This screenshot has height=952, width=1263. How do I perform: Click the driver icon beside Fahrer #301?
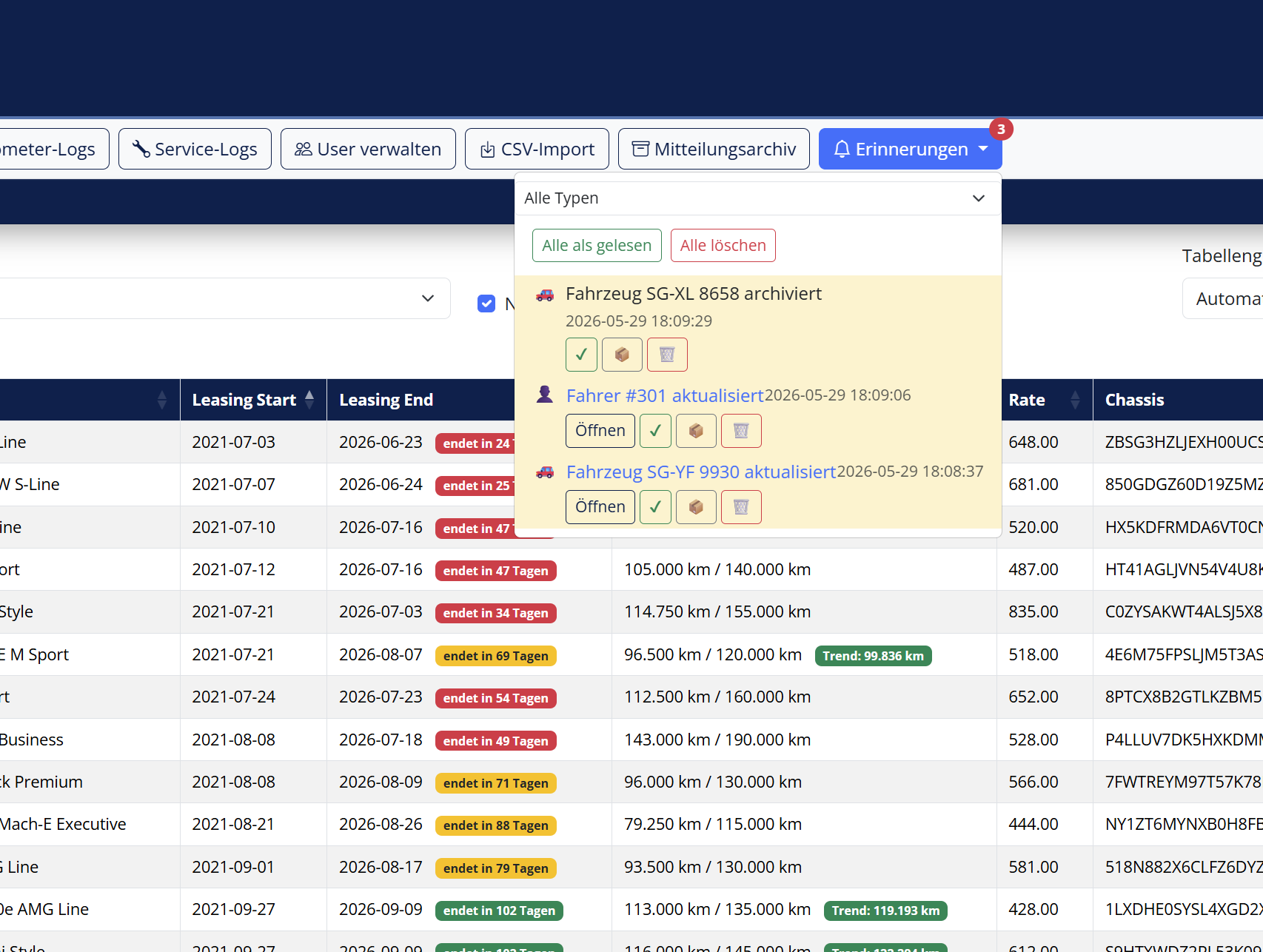(545, 394)
